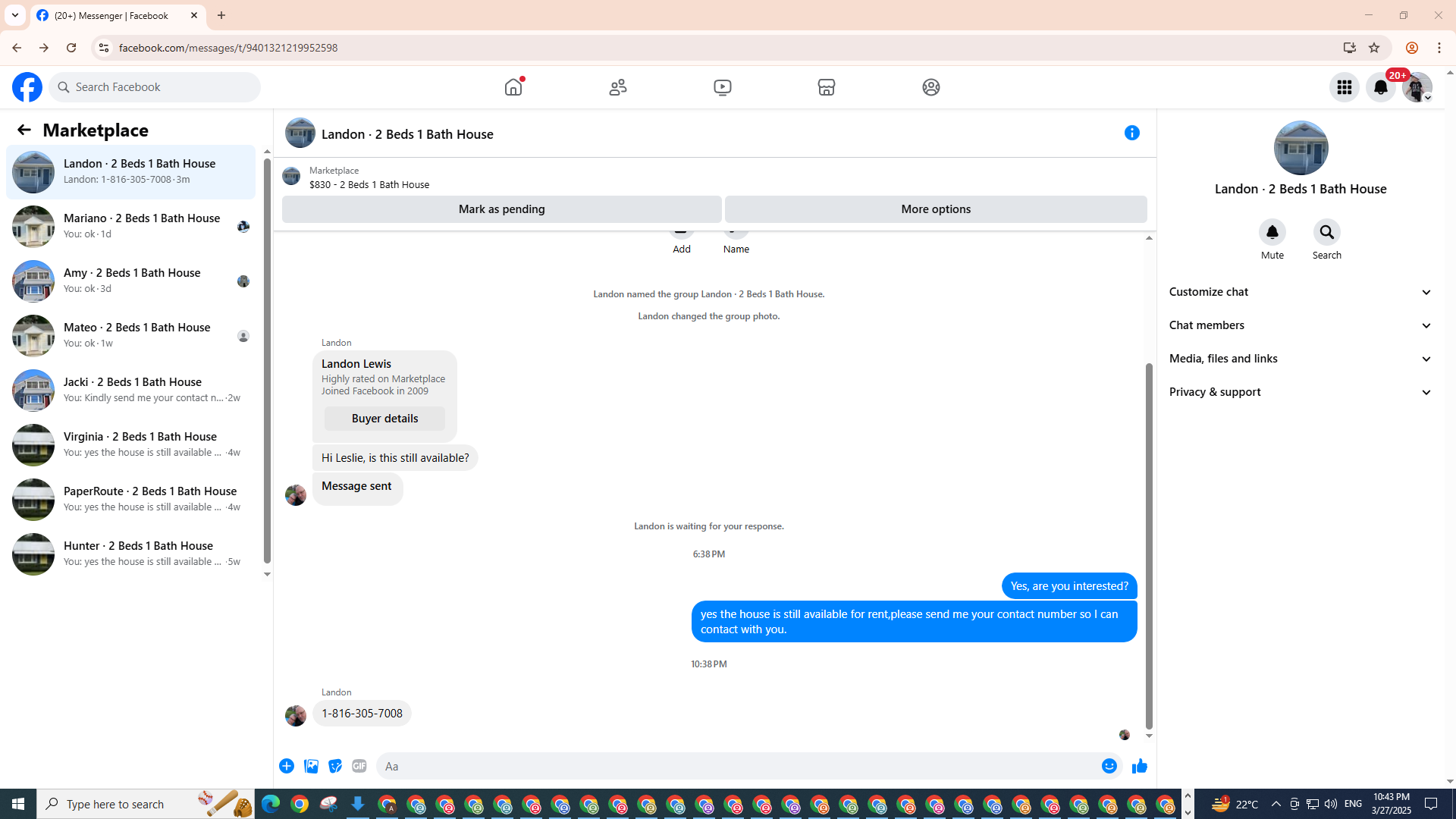Click the Search Facebook field
The height and width of the screenshot is (819, 1456).
click(155, 87)
